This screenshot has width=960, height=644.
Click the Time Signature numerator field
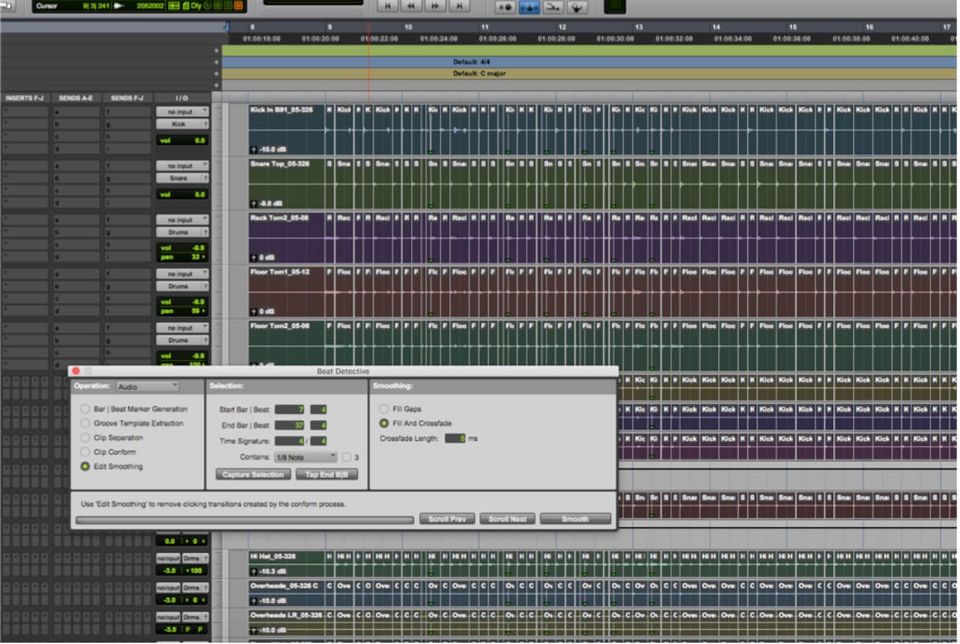(x=290, y=441)
